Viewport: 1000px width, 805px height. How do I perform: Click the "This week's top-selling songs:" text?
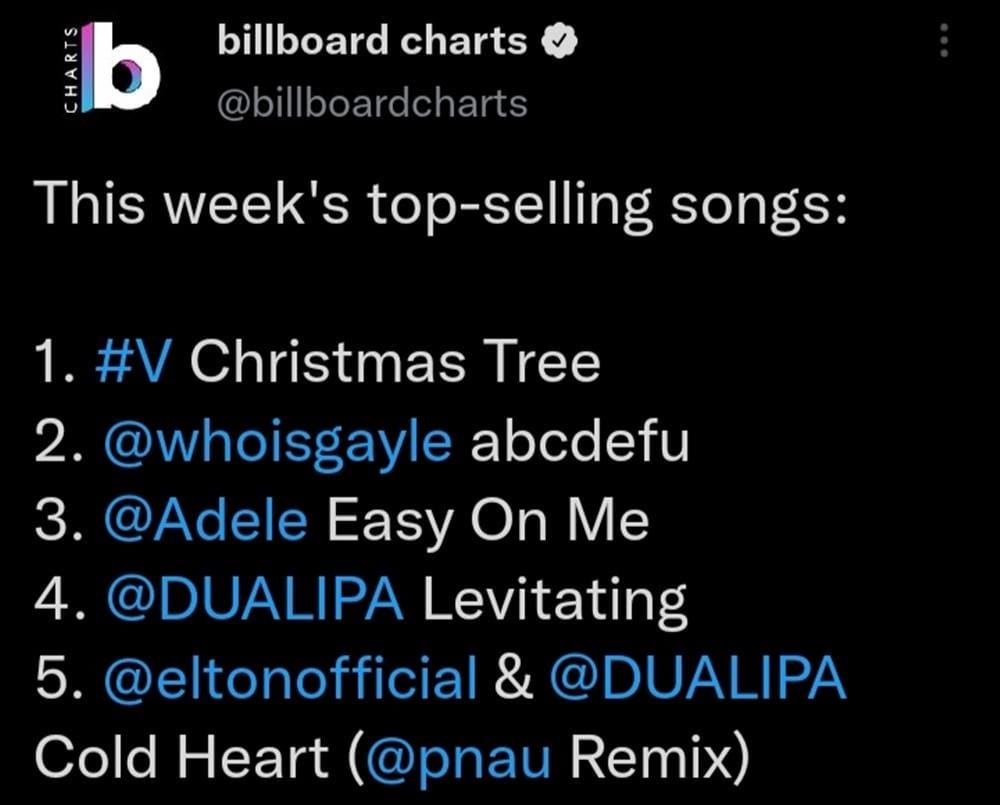[442, 205]
